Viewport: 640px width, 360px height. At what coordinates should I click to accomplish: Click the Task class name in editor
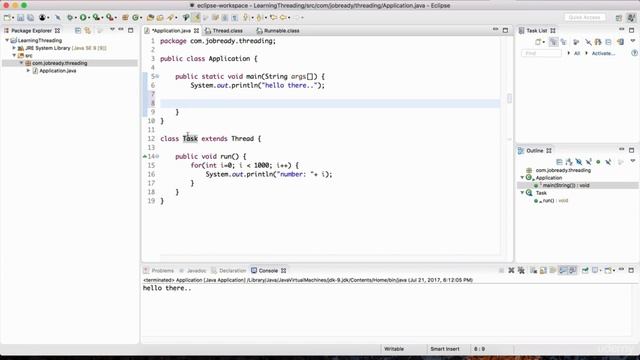(190, 139)
